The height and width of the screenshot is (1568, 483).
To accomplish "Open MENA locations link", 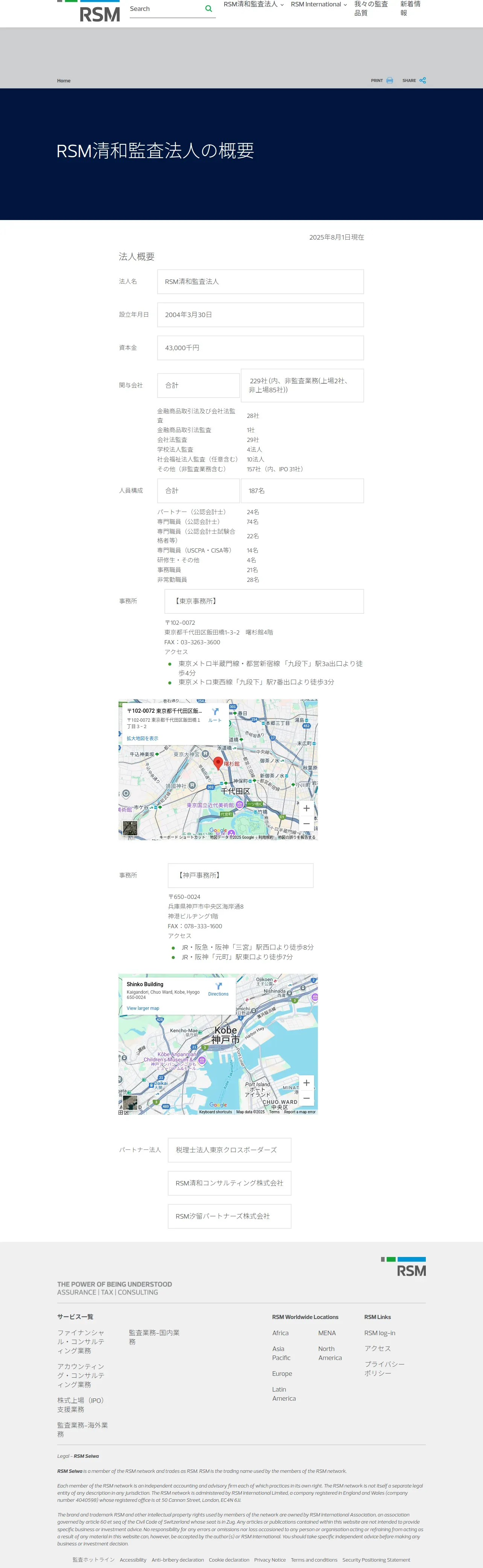I will pos(327,1333).
